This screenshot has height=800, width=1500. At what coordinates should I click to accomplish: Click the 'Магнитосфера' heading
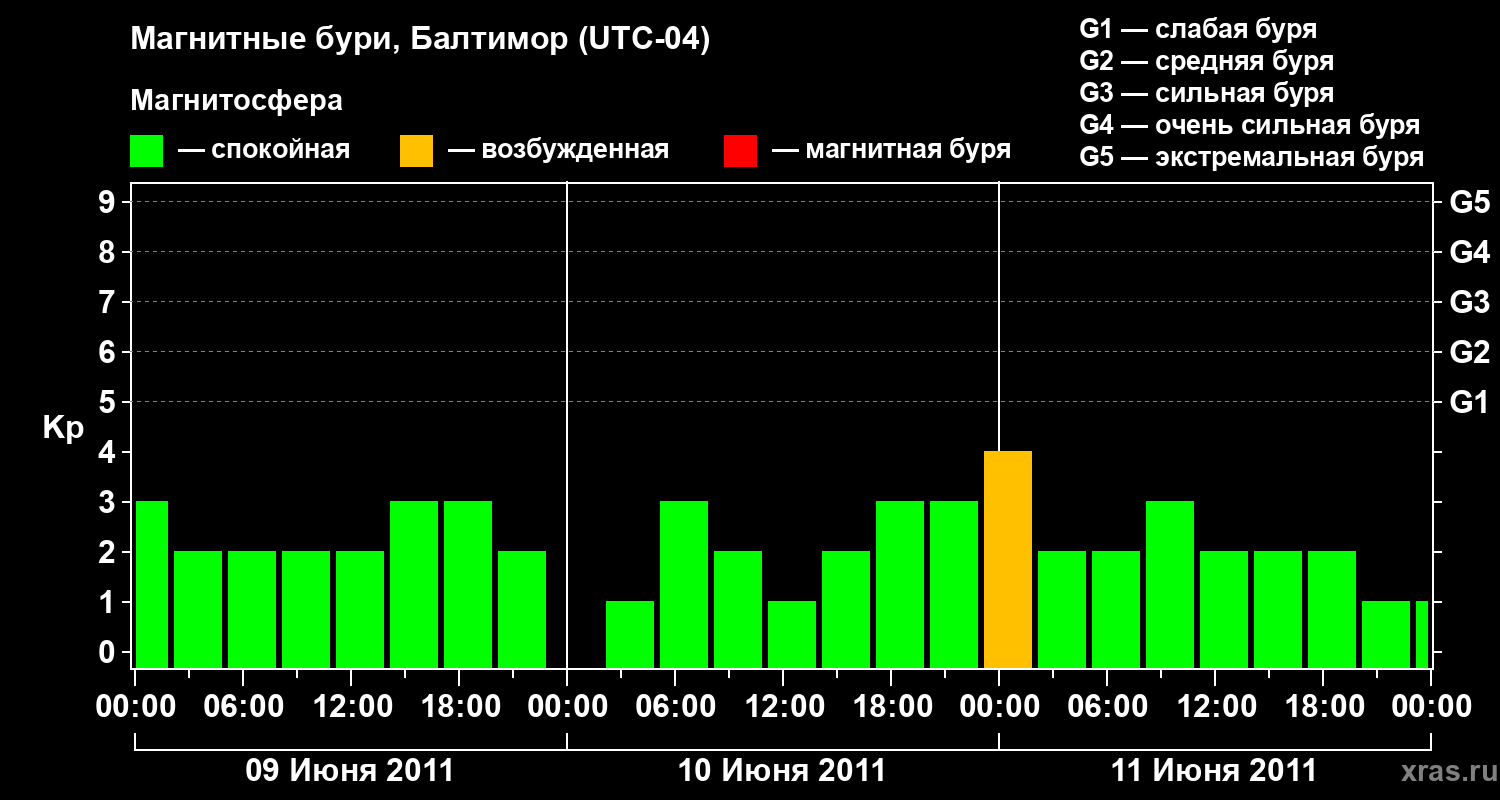click(x=237, y=102)
